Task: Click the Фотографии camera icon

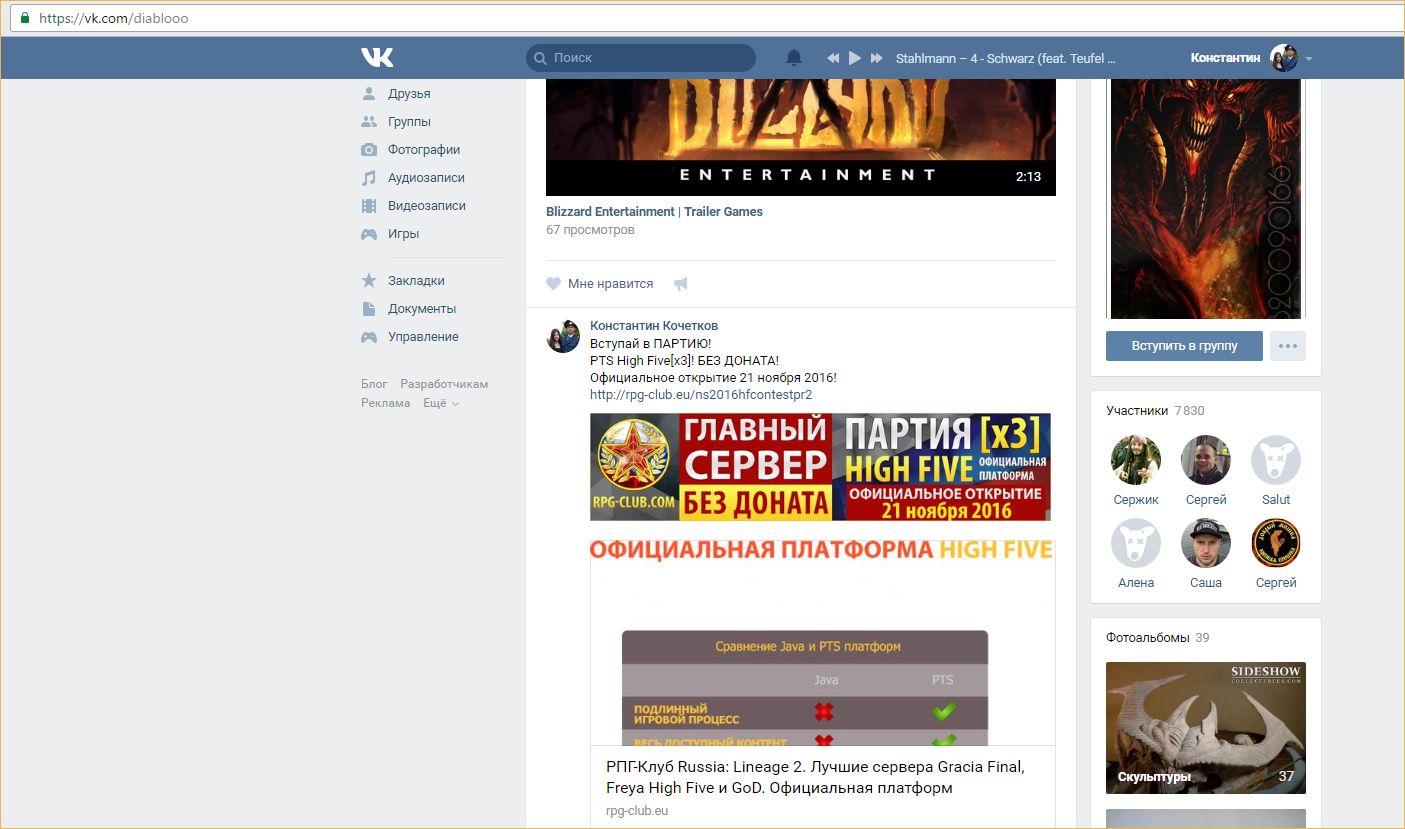Action: pos(369,150)
